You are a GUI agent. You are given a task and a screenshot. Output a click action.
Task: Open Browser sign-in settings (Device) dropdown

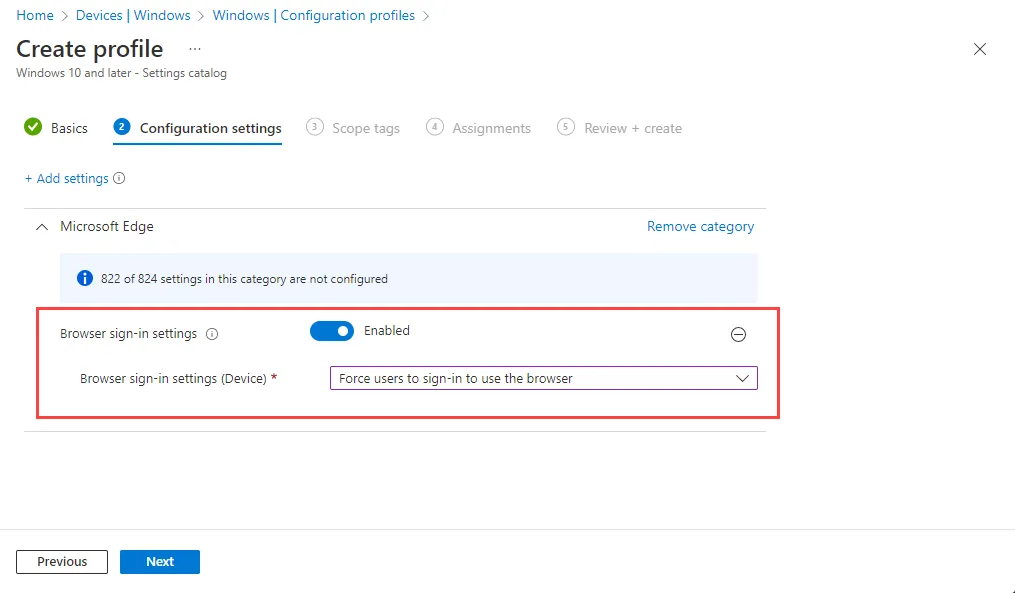544,378
